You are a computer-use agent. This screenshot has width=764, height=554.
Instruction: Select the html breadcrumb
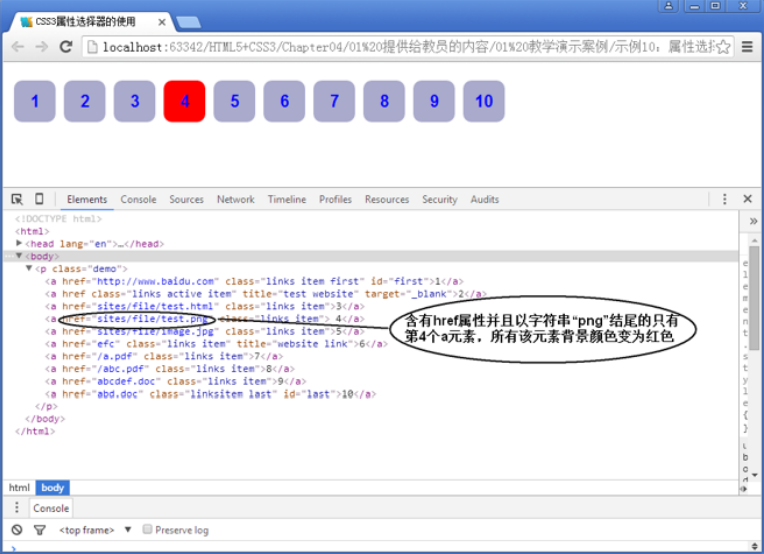[x=19, y=487]
